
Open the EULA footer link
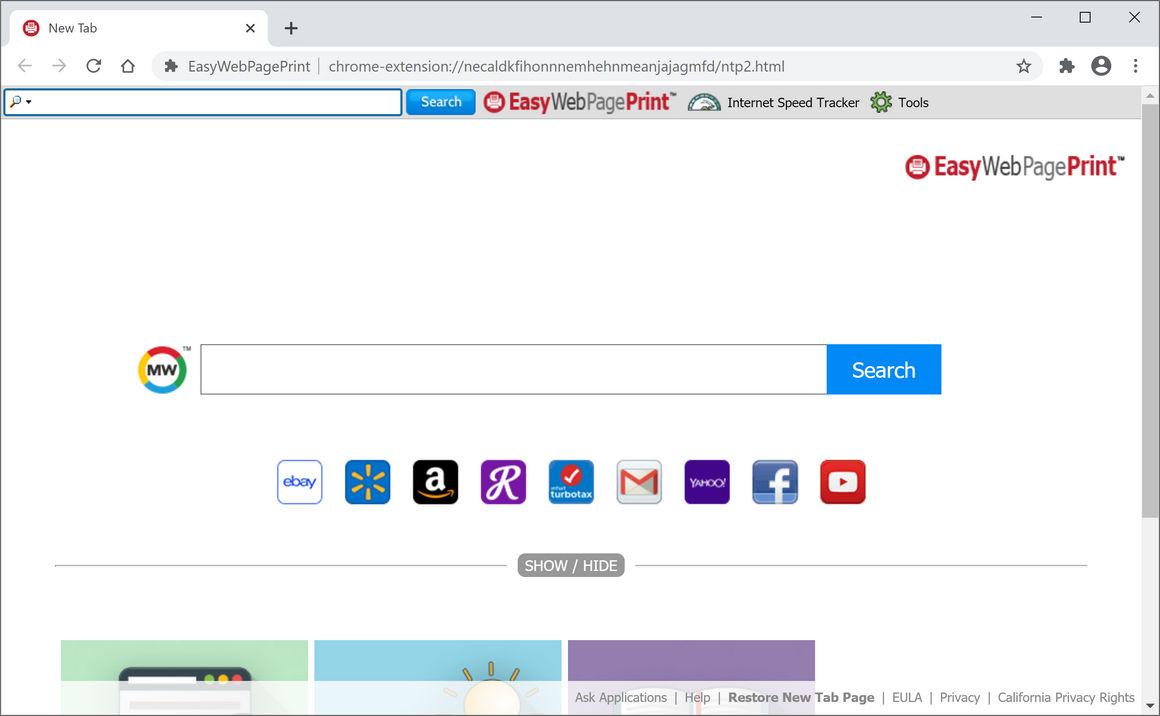pyautogui.click(x=907, y=698)
